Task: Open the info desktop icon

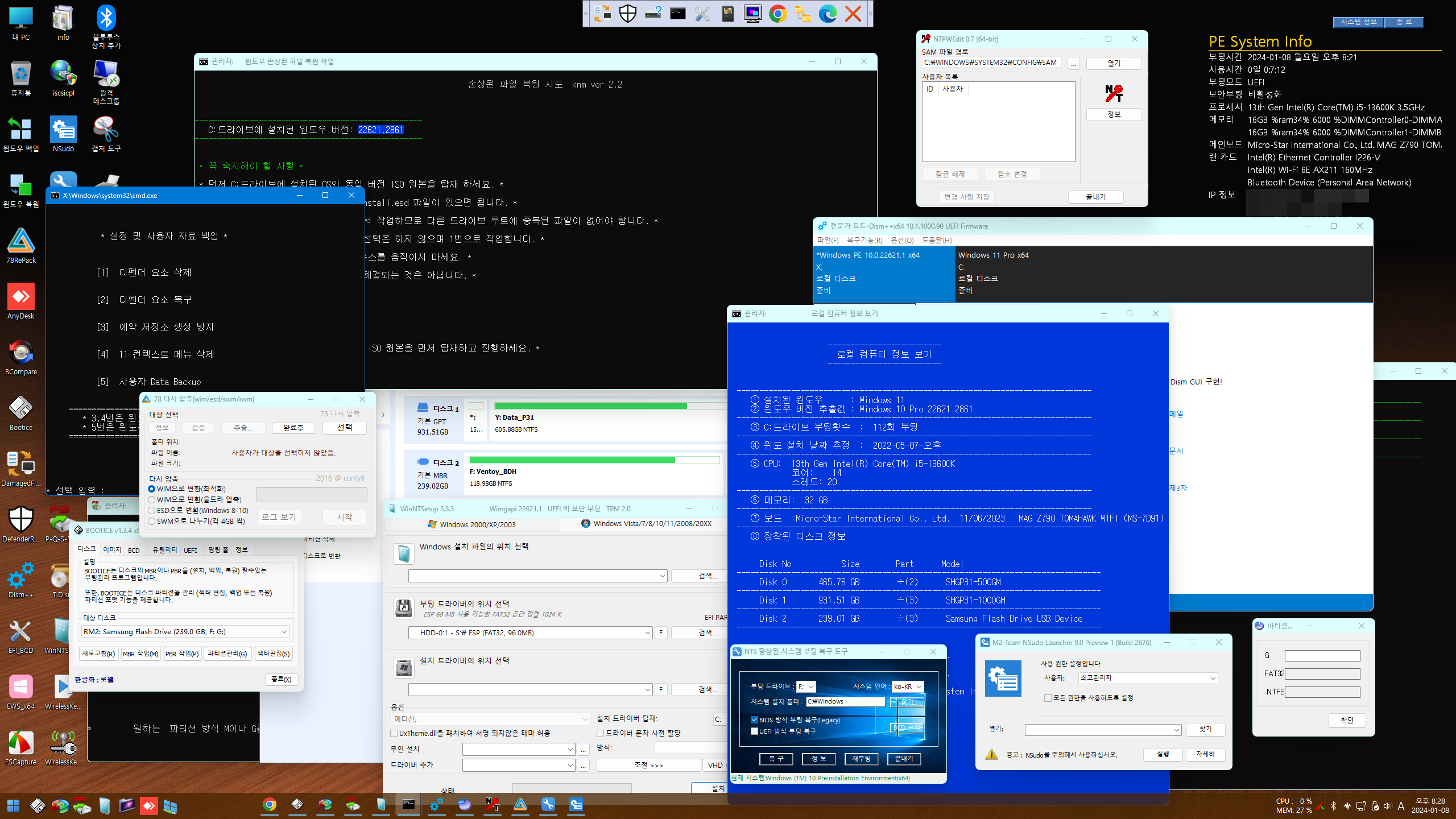Action: [x=63, y=24]
